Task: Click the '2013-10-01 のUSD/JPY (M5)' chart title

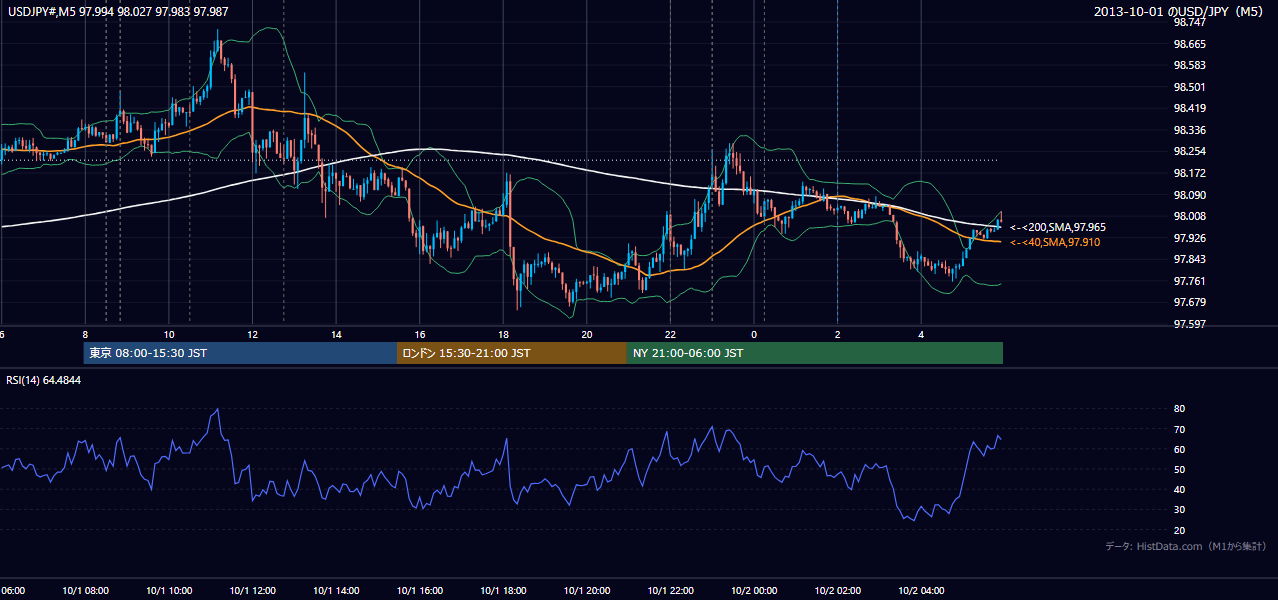Action: click(1179, 12)
